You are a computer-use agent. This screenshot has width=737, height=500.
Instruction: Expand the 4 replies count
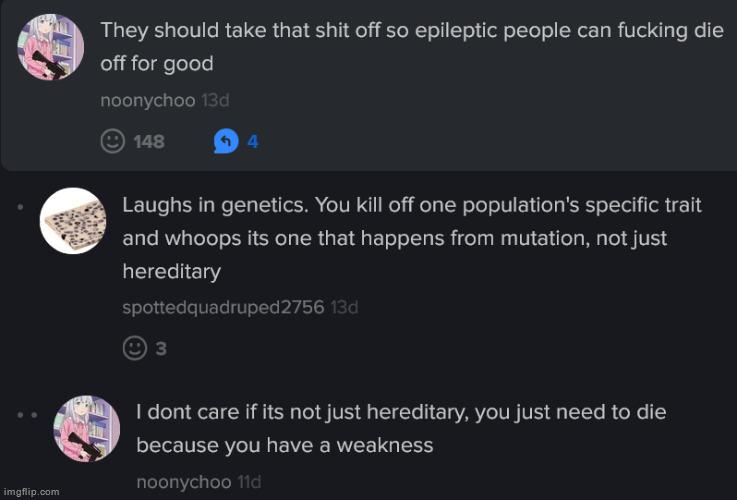[x=253, y=141]
